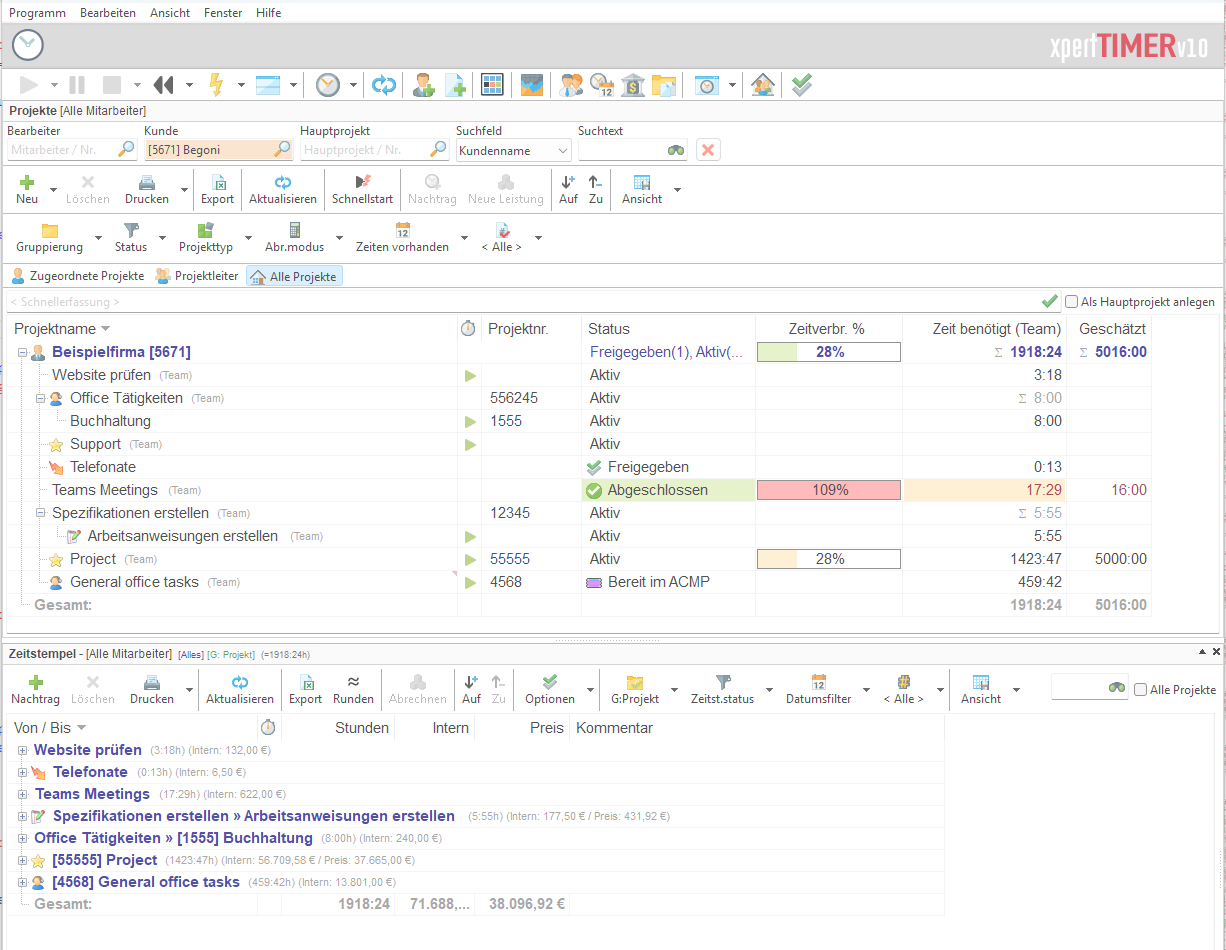Tick the 'Alle Projekte' checkbox
The width and height of the screenshot is (1226, 950).
pyautogui.click(x=1141, y=690)
